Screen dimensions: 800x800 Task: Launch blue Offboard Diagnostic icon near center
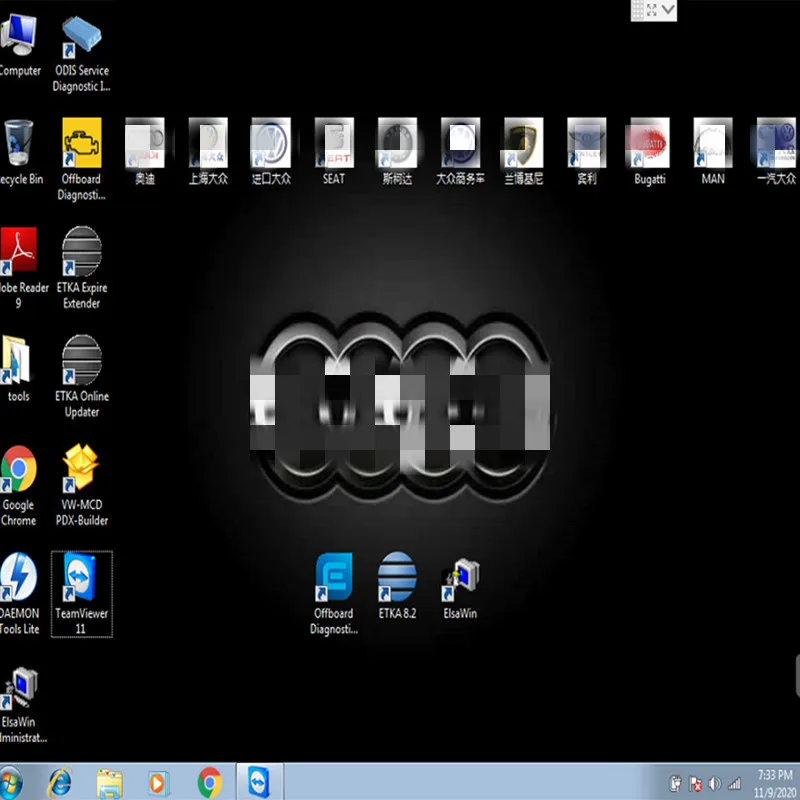(x=334, y=594)
